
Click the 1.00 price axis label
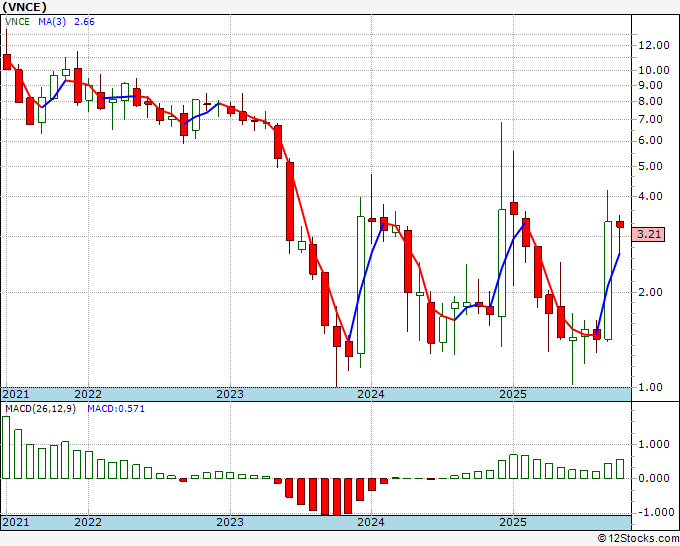[x=651, y=387]
